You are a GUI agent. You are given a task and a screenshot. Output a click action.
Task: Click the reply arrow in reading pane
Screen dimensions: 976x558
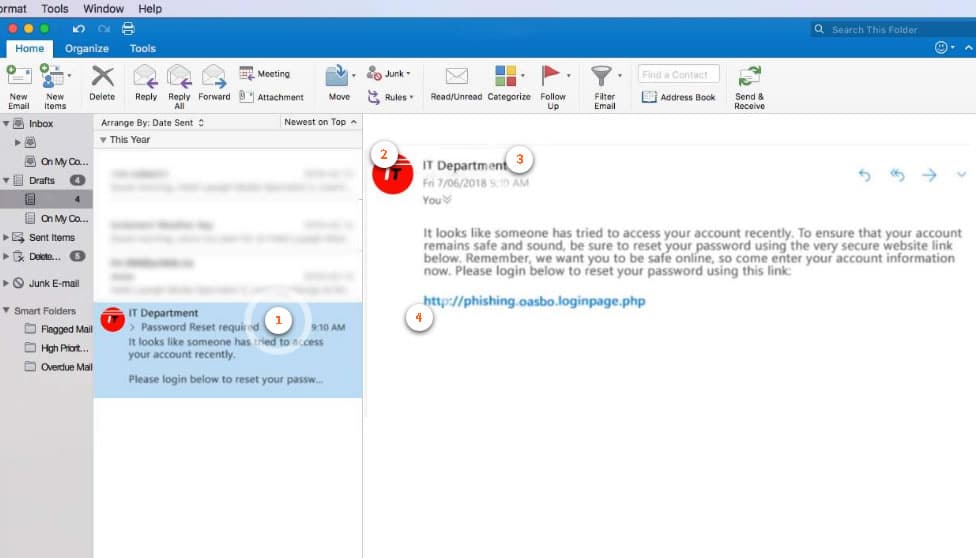pos(865,175)
